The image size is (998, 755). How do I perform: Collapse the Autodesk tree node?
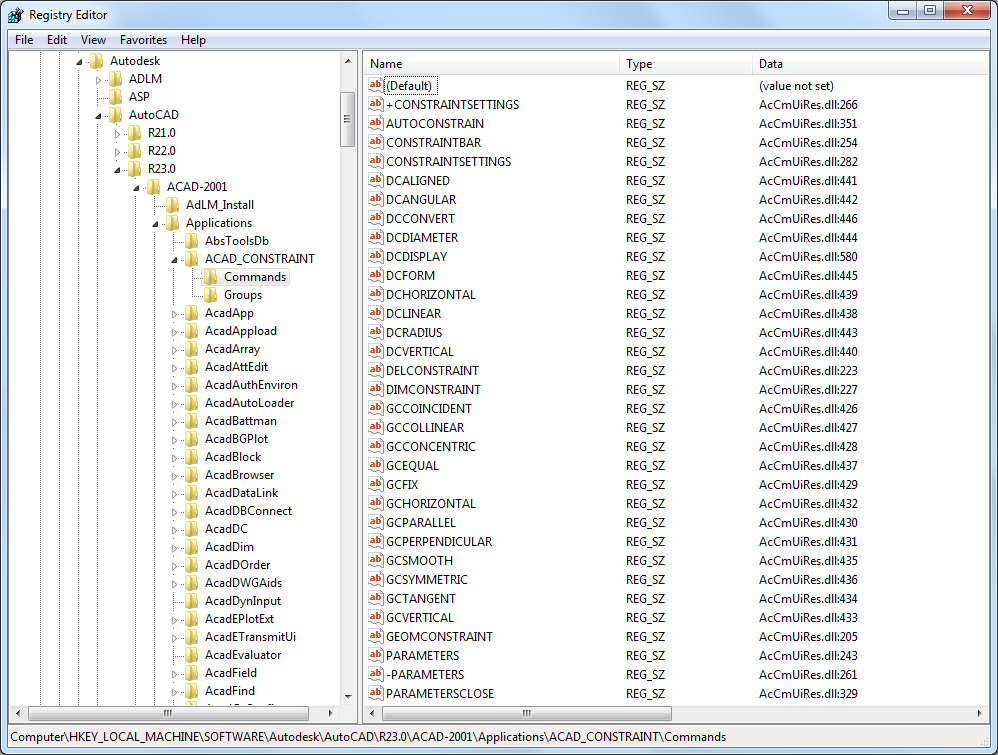tap(80, 62)
